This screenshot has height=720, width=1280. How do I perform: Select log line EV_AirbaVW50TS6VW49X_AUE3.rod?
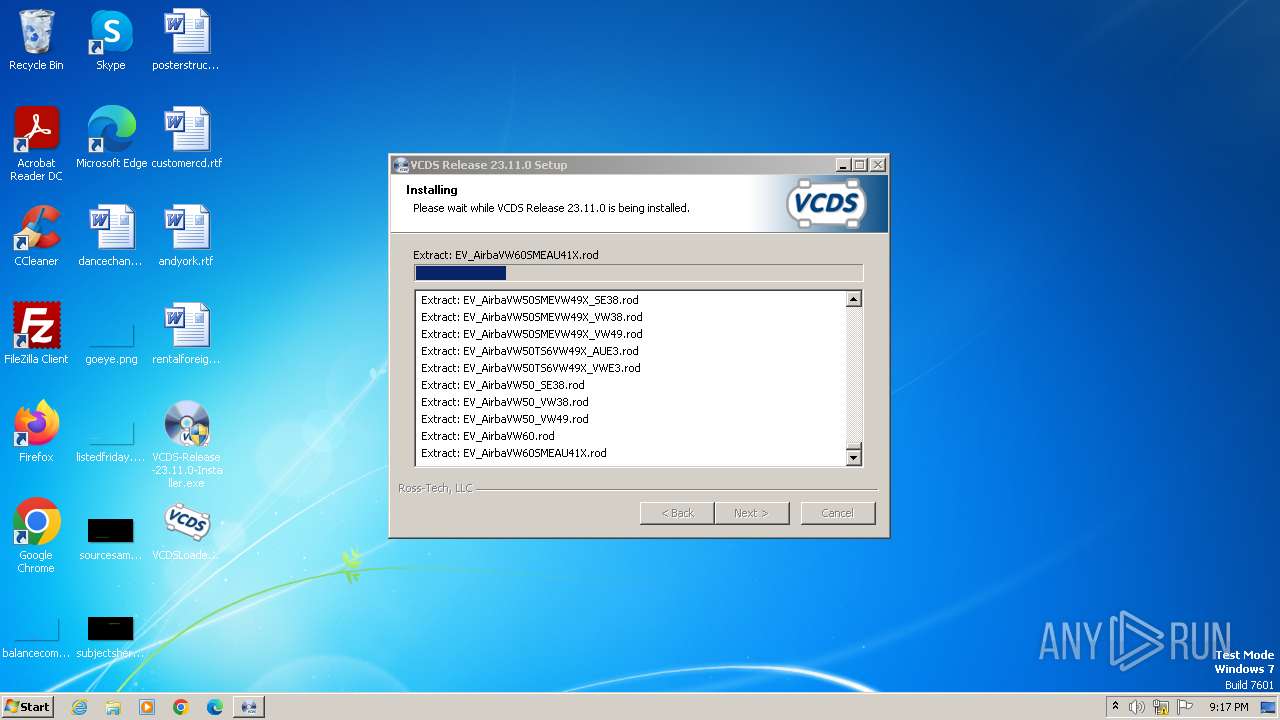[x=529, y=351]
